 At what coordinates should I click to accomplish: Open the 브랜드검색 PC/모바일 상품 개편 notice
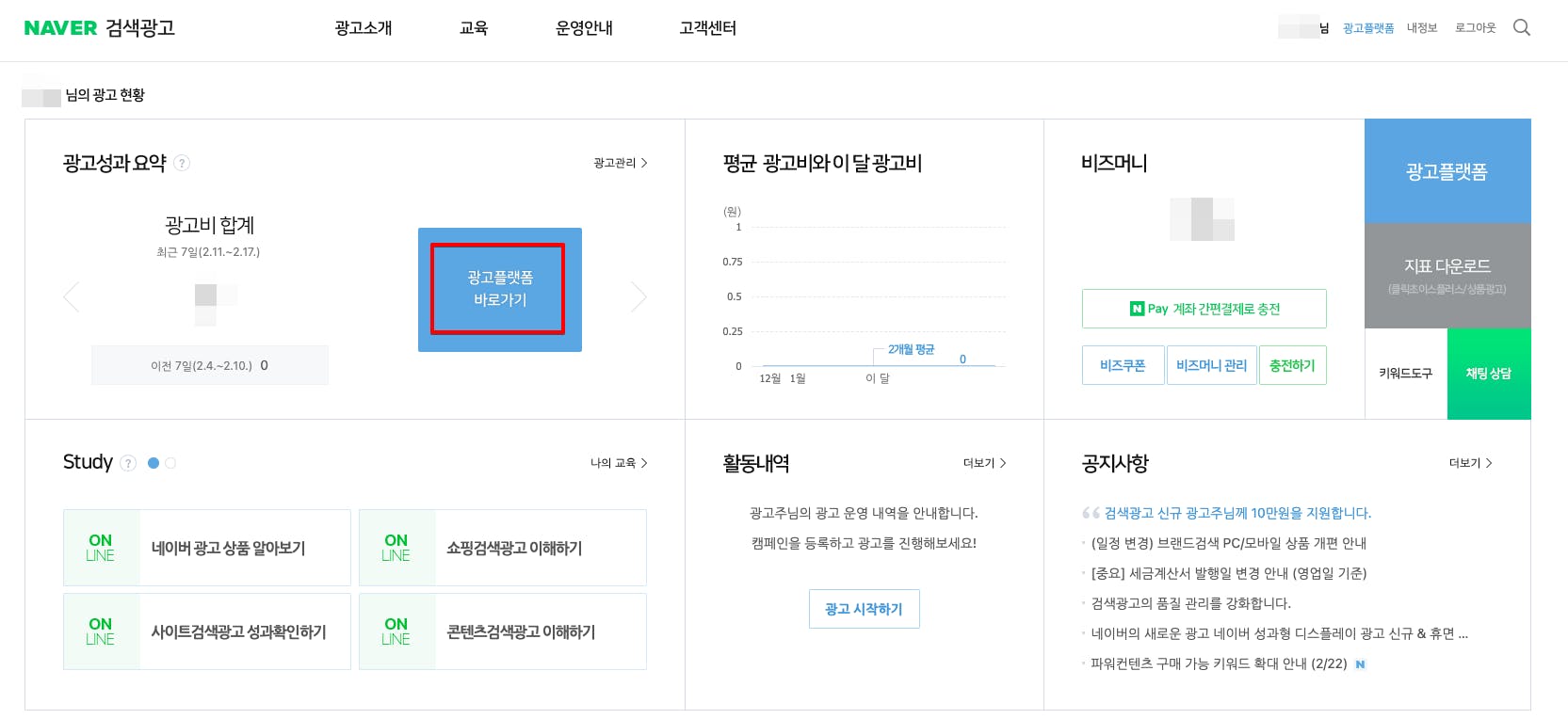tap(1228, 543)
